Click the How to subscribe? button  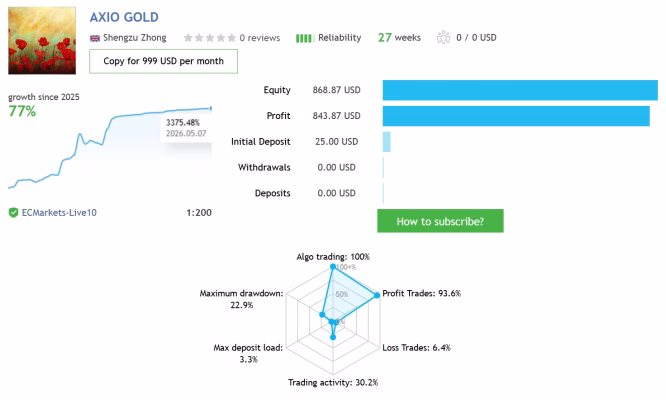point(440,221)
